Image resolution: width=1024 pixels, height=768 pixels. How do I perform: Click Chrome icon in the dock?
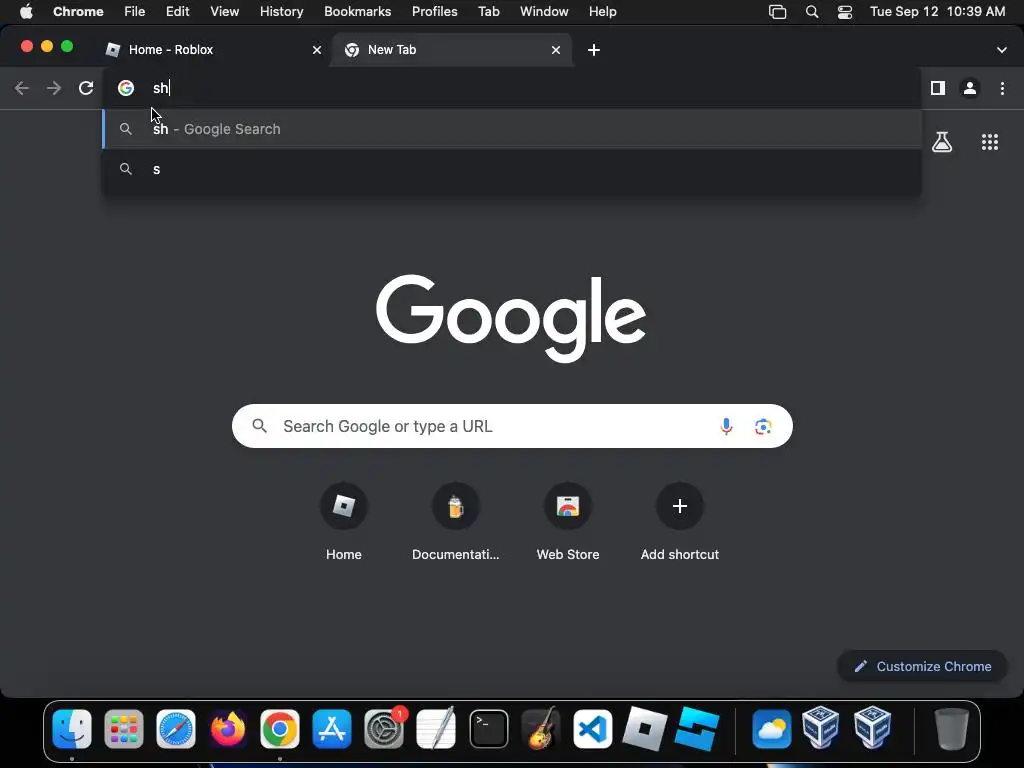coord(280,729)
